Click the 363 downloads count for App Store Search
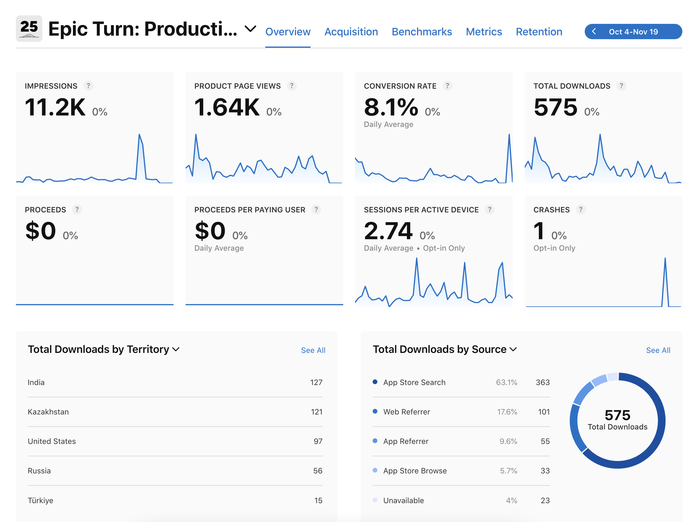The image size is (700, 522). (543, 382)
